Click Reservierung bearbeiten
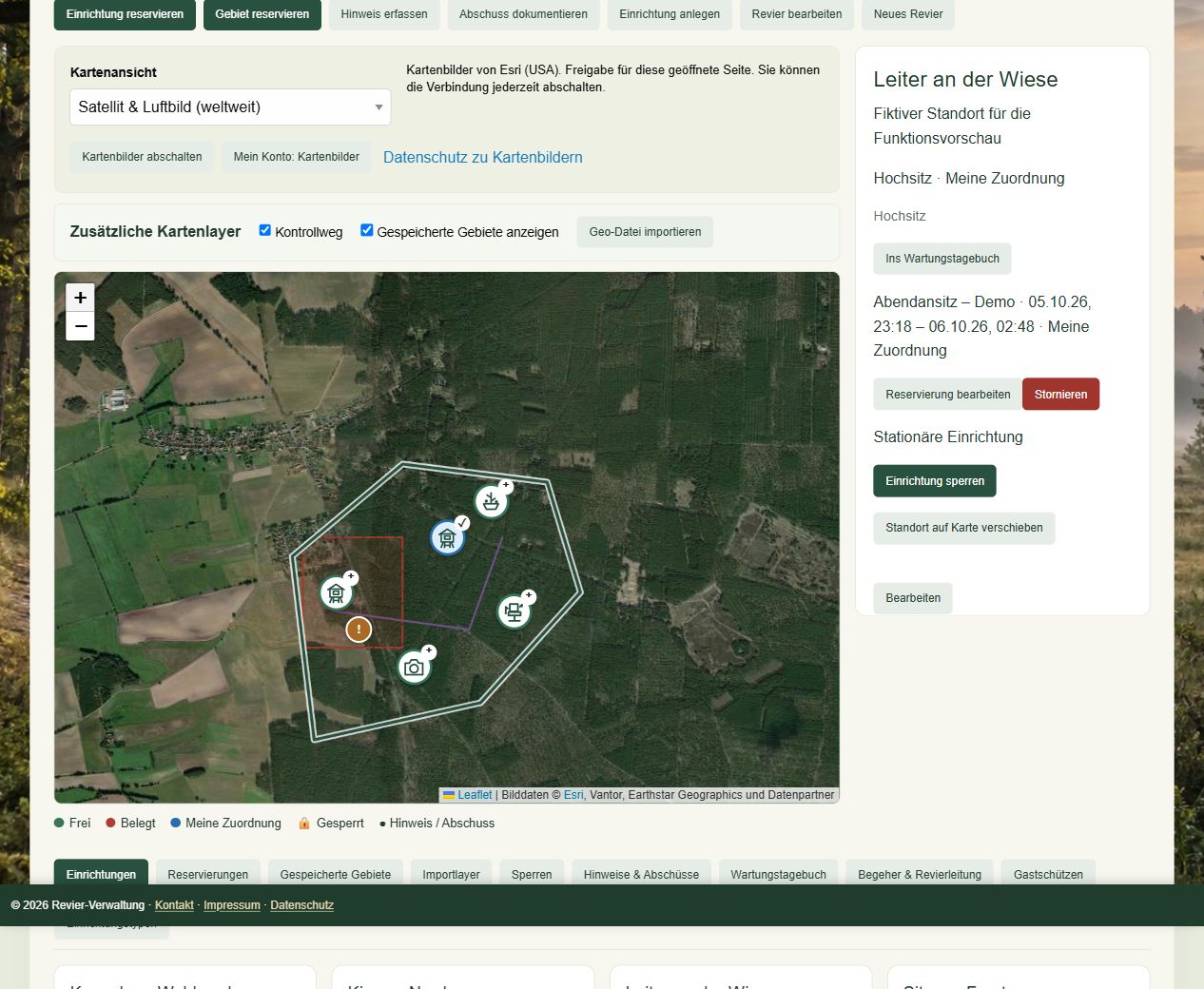 click(x=948, y=395)
